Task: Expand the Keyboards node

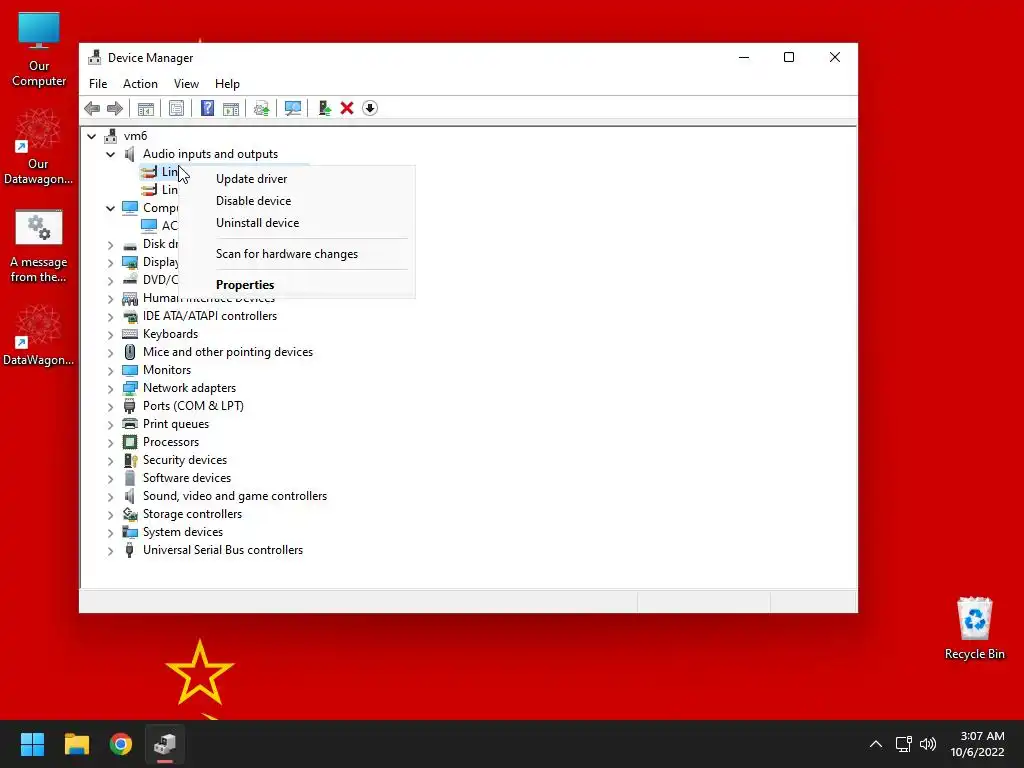Action: (x=110, y=334)
